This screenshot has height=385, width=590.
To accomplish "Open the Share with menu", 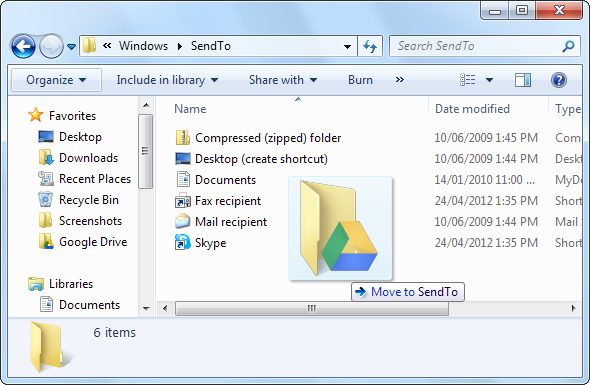I will (x=283, y=80).
